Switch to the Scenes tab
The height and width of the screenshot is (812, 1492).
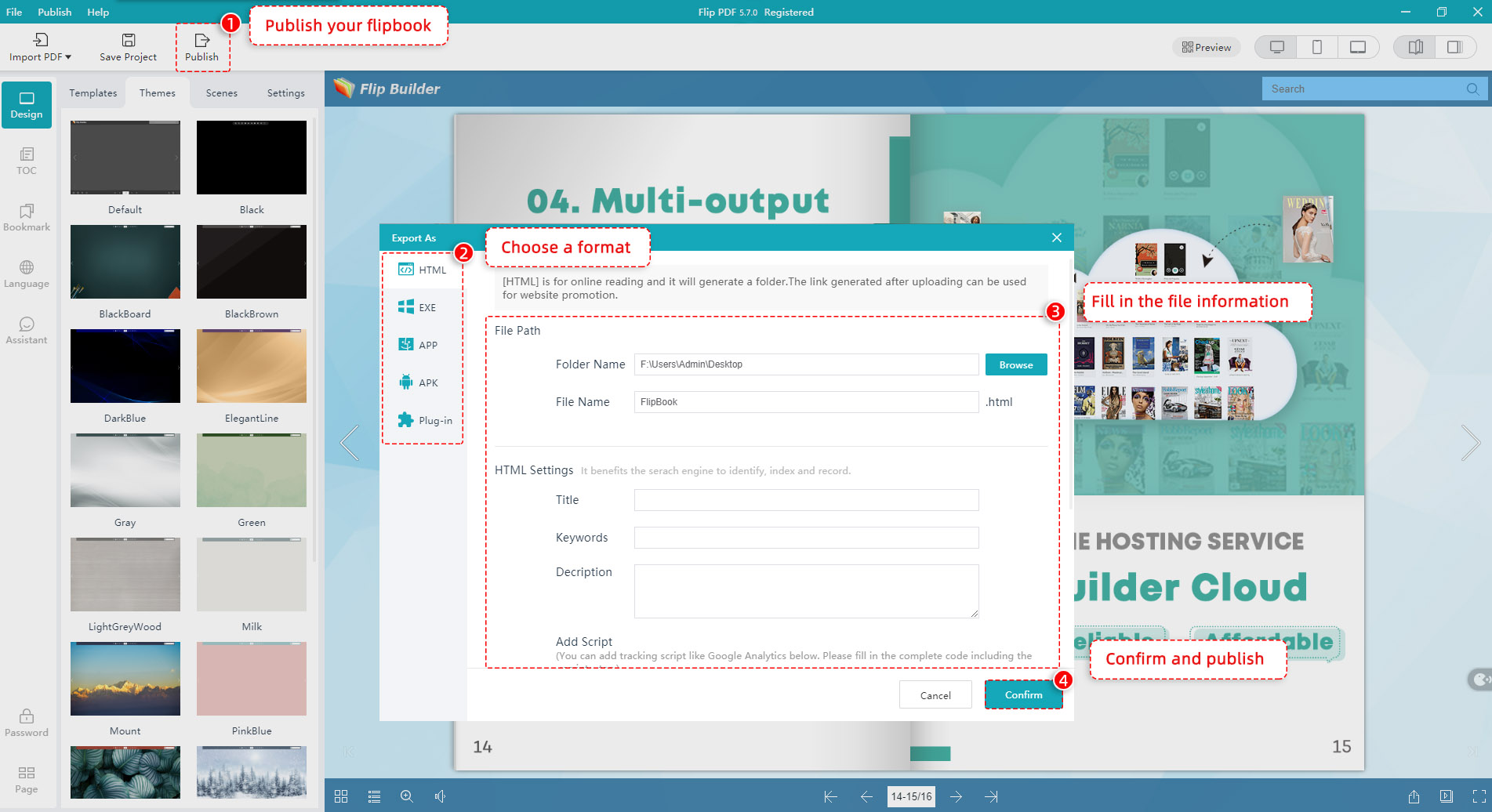click(x=221, y=92)
